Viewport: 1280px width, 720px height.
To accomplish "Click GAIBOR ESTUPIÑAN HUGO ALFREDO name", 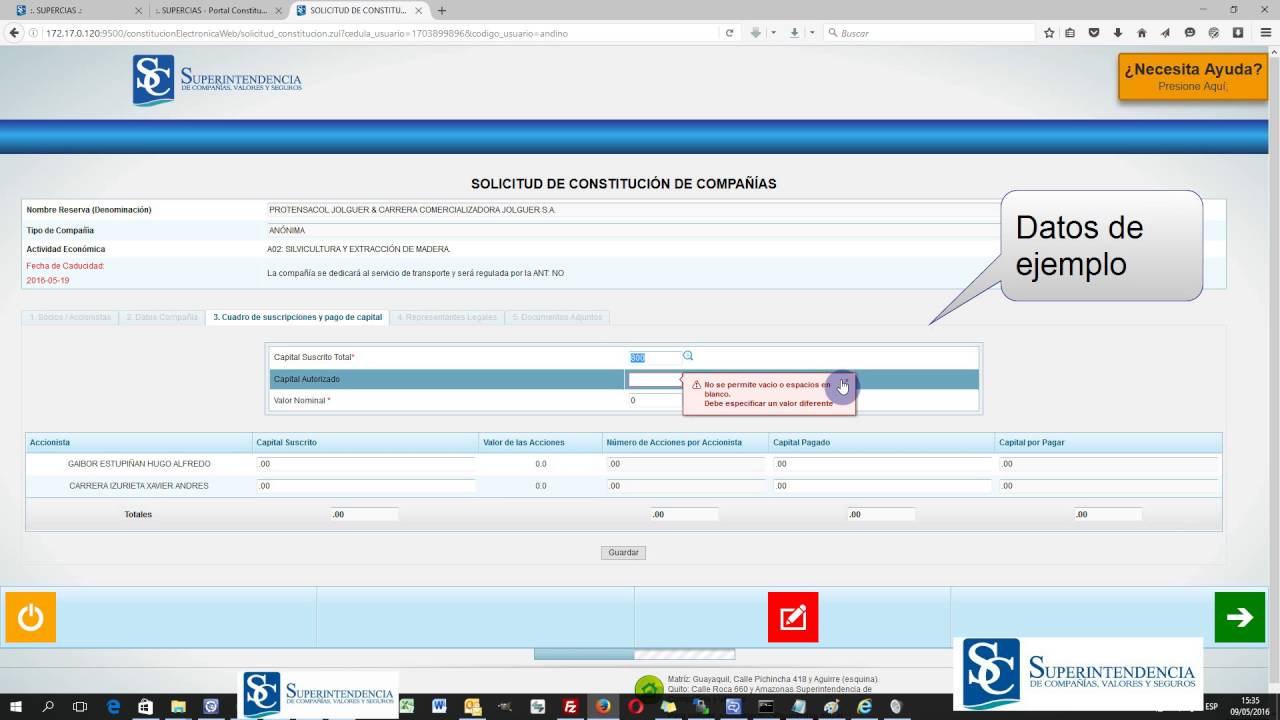I will pyautogui.click(x=139, y=464).
